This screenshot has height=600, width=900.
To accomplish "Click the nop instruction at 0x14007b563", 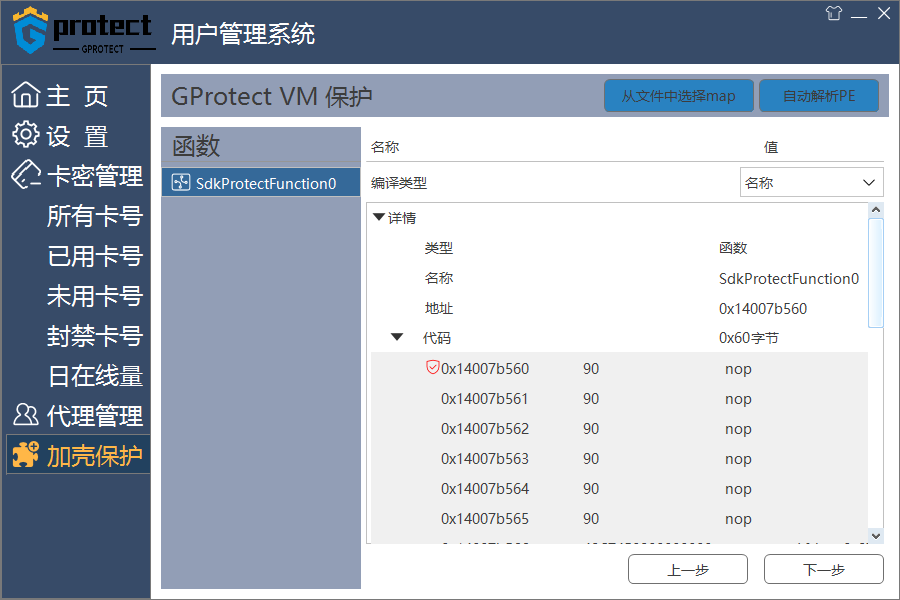I will click(738, 459).
